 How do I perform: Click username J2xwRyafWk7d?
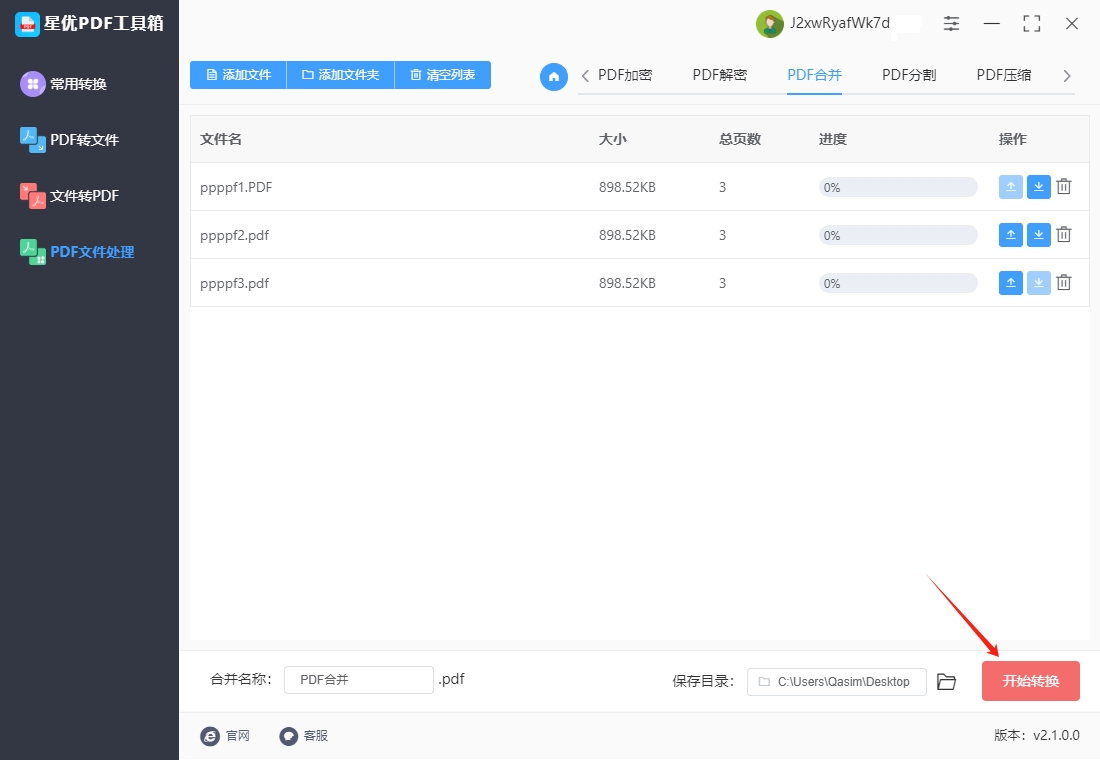pos(840,23)
